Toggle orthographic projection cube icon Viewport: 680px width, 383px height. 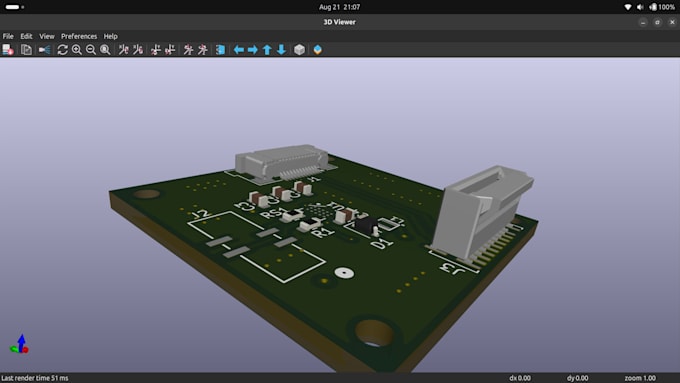(299, 50)
